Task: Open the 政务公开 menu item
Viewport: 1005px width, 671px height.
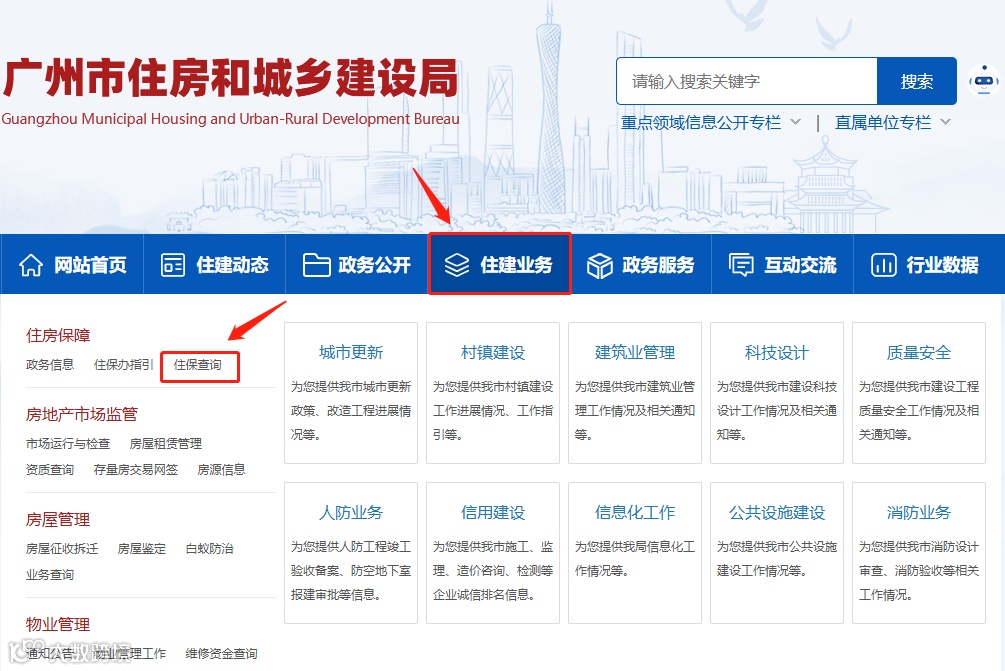Action: click(357, 264)
